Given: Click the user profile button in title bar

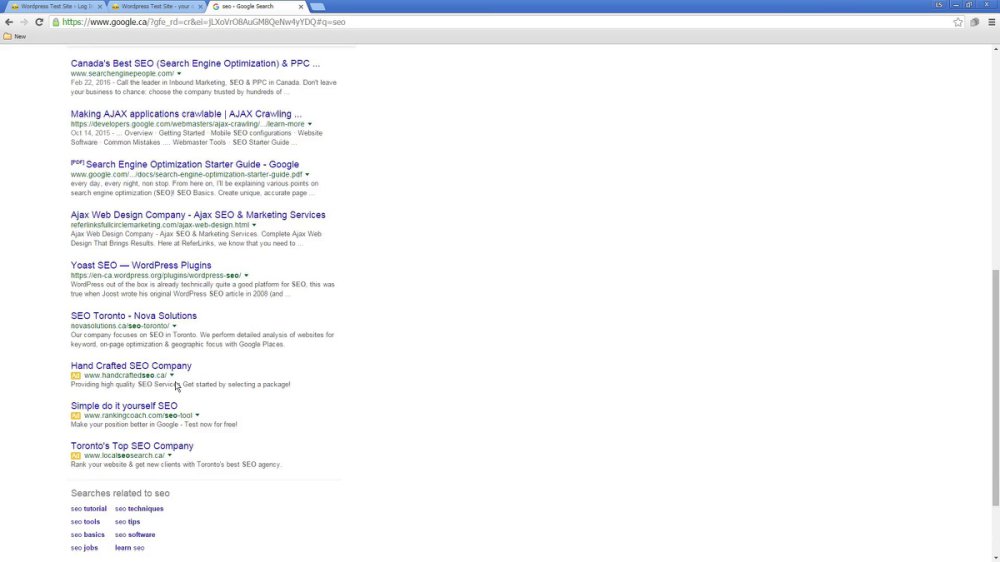Looking at the screenshot, I should tap(939, 5).
